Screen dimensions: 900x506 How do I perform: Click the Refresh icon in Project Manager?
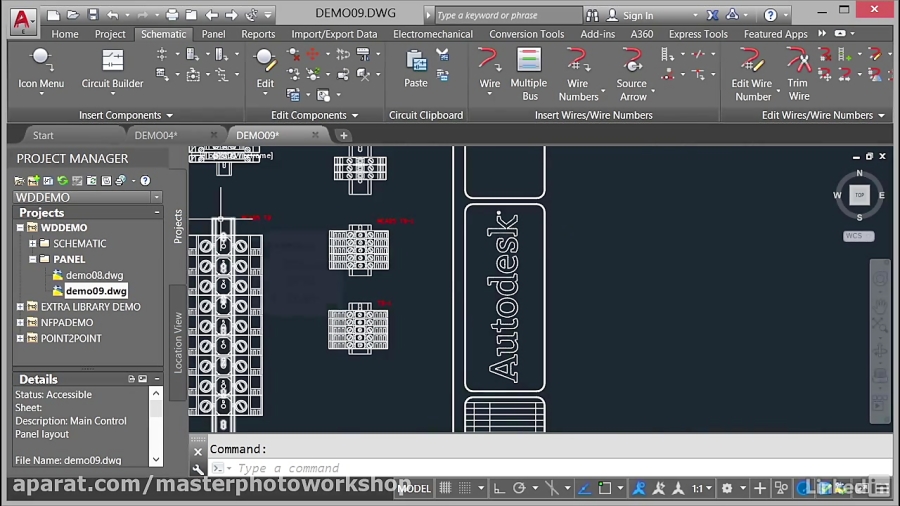click(x=63, y=181)
